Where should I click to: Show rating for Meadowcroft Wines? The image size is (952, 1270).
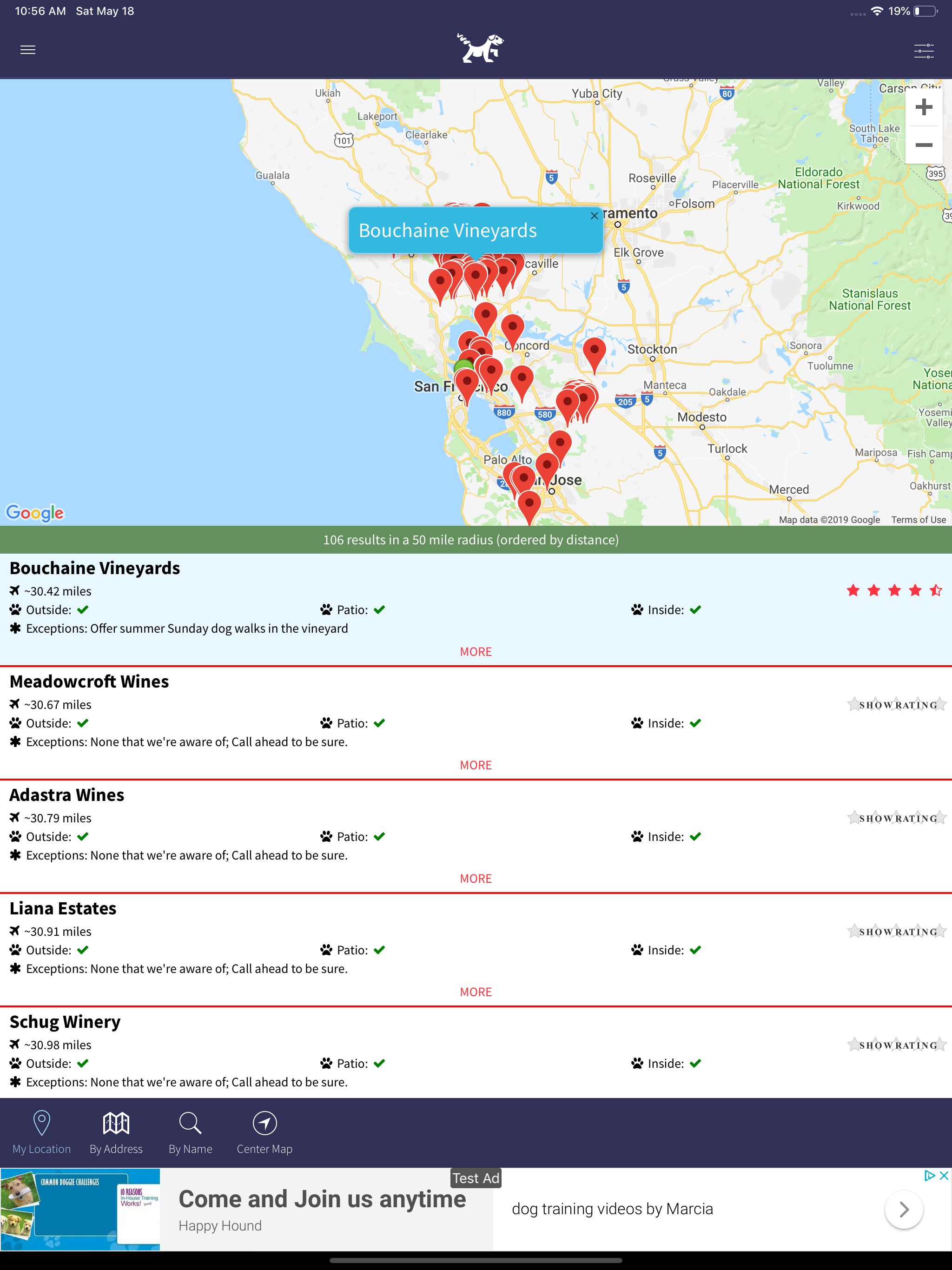pos(897,704)
